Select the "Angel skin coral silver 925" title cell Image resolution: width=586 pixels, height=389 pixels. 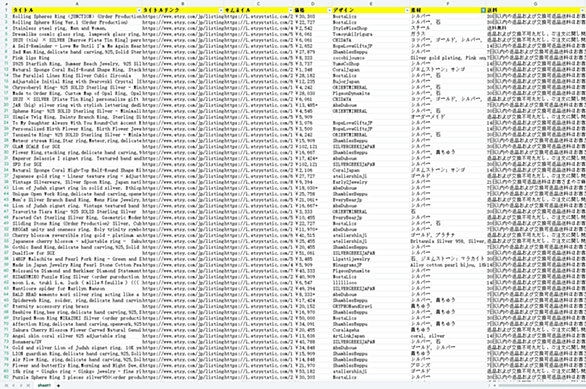[x=77, y=336]
